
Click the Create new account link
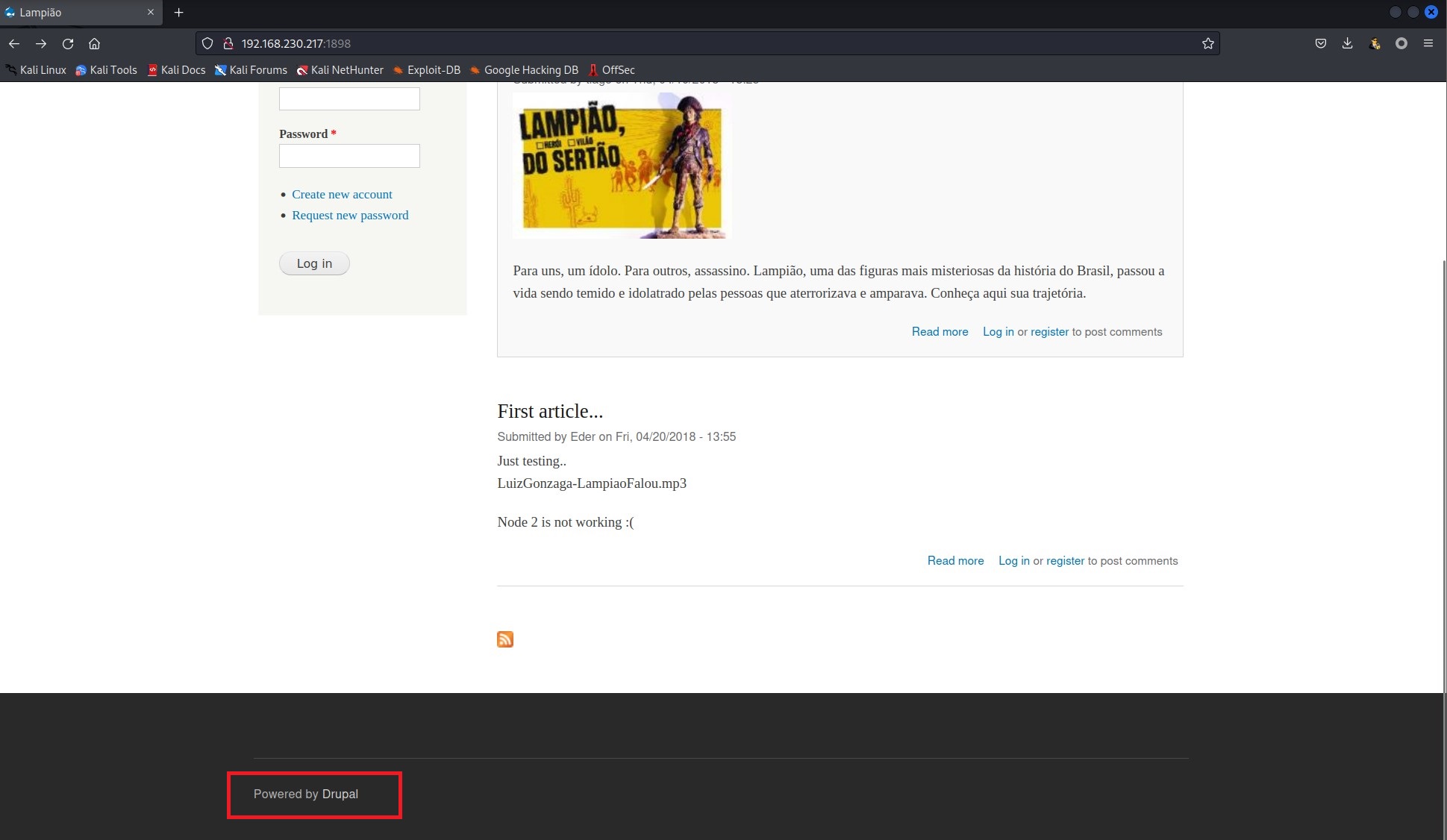coord(342,193)
